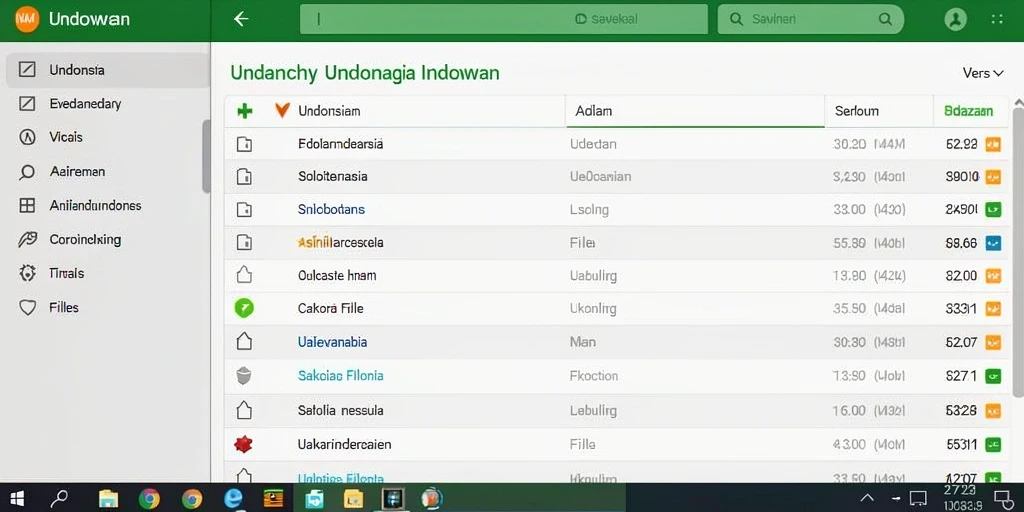Open Edge browser from taskbar
1024x512 pixels.
233,499
